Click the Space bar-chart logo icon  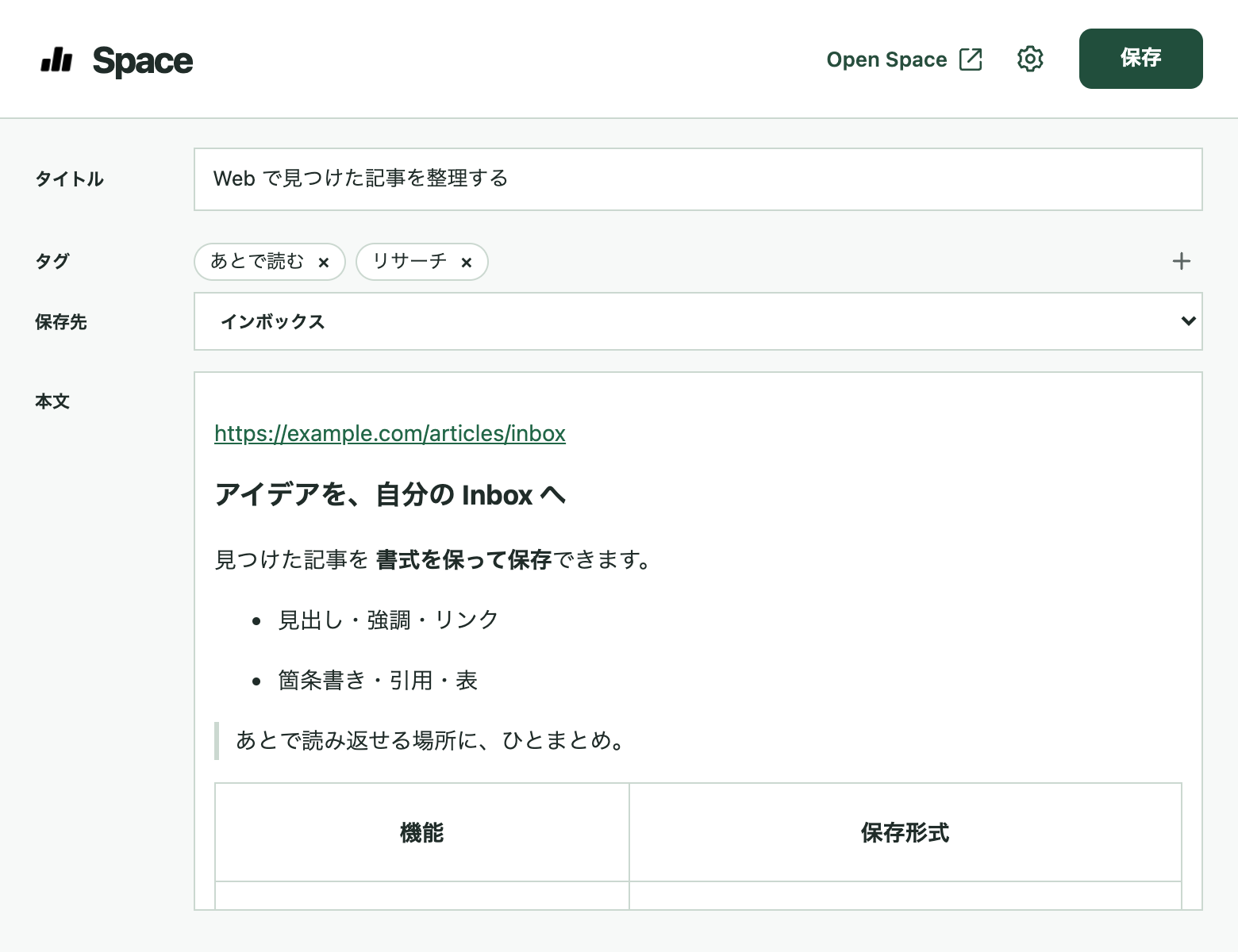56,59
